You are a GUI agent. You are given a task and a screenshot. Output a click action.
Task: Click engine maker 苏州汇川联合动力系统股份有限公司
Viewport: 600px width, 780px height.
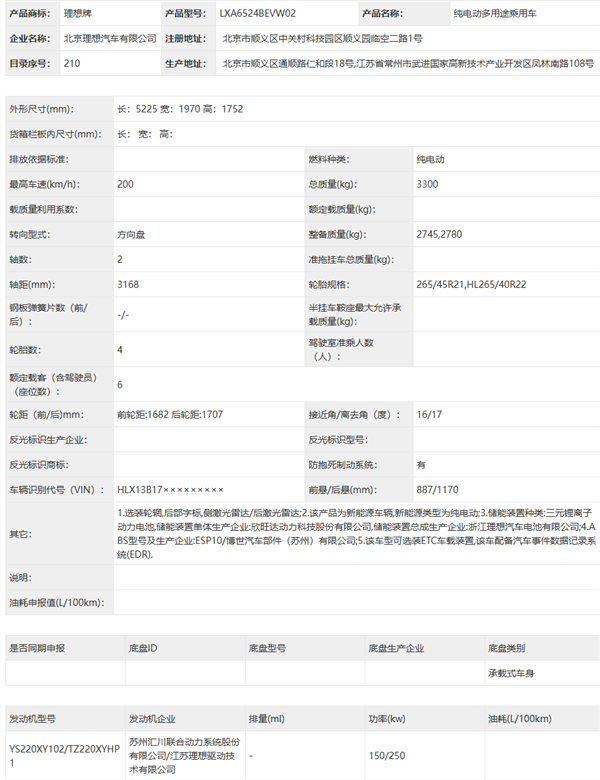[x=185, y=756]
